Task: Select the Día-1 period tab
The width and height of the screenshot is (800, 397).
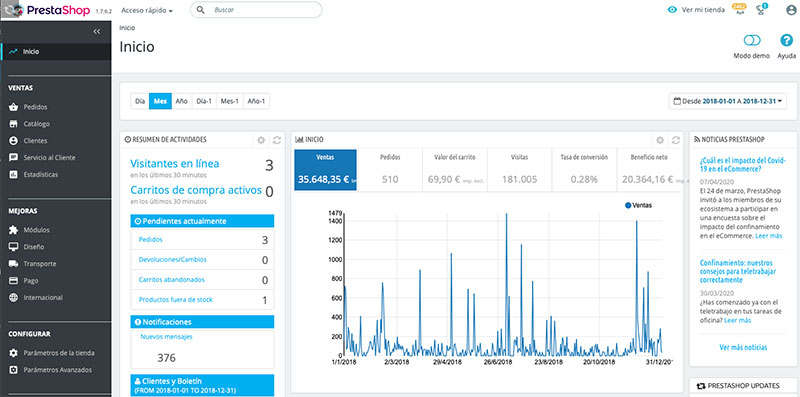Action: coord(204,101)
